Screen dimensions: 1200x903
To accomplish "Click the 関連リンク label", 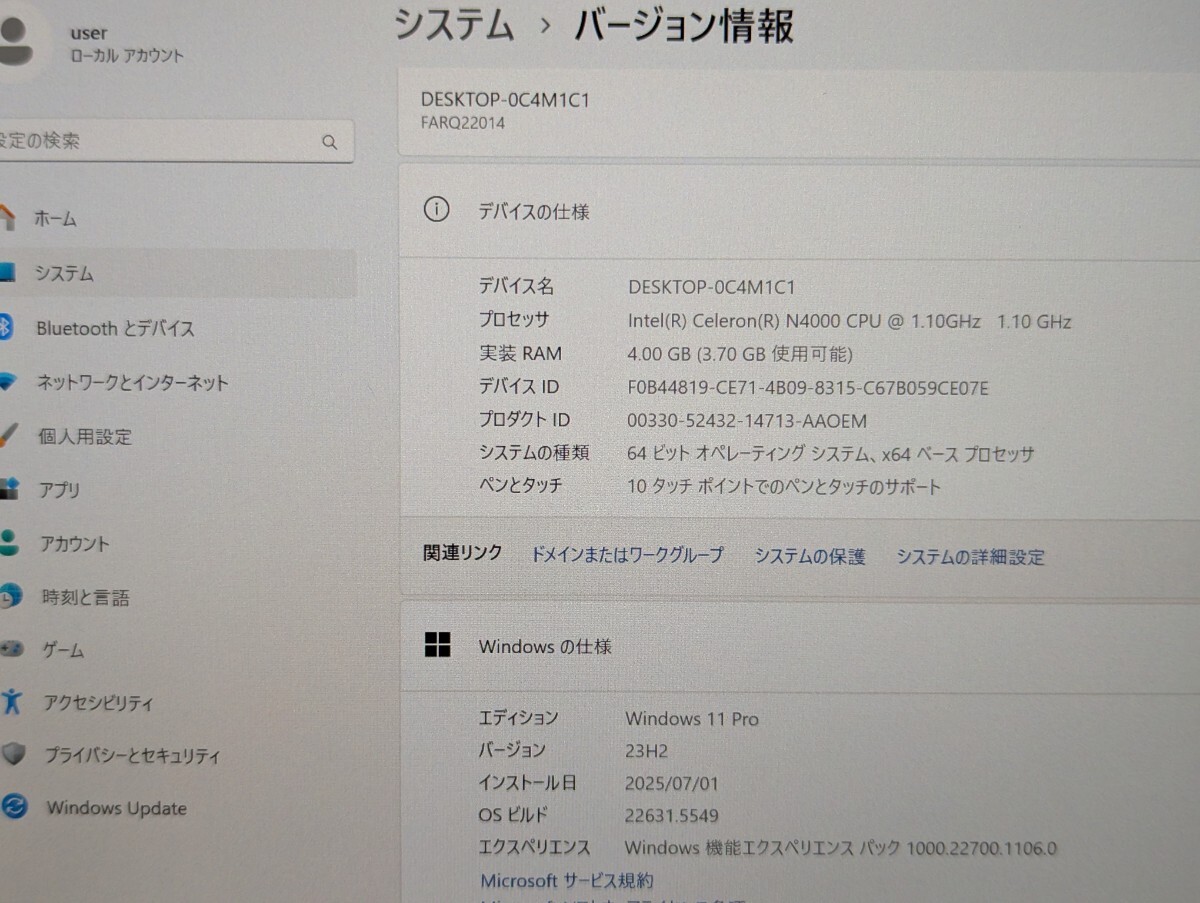I will pyautogui.click(x=462, y=553).
